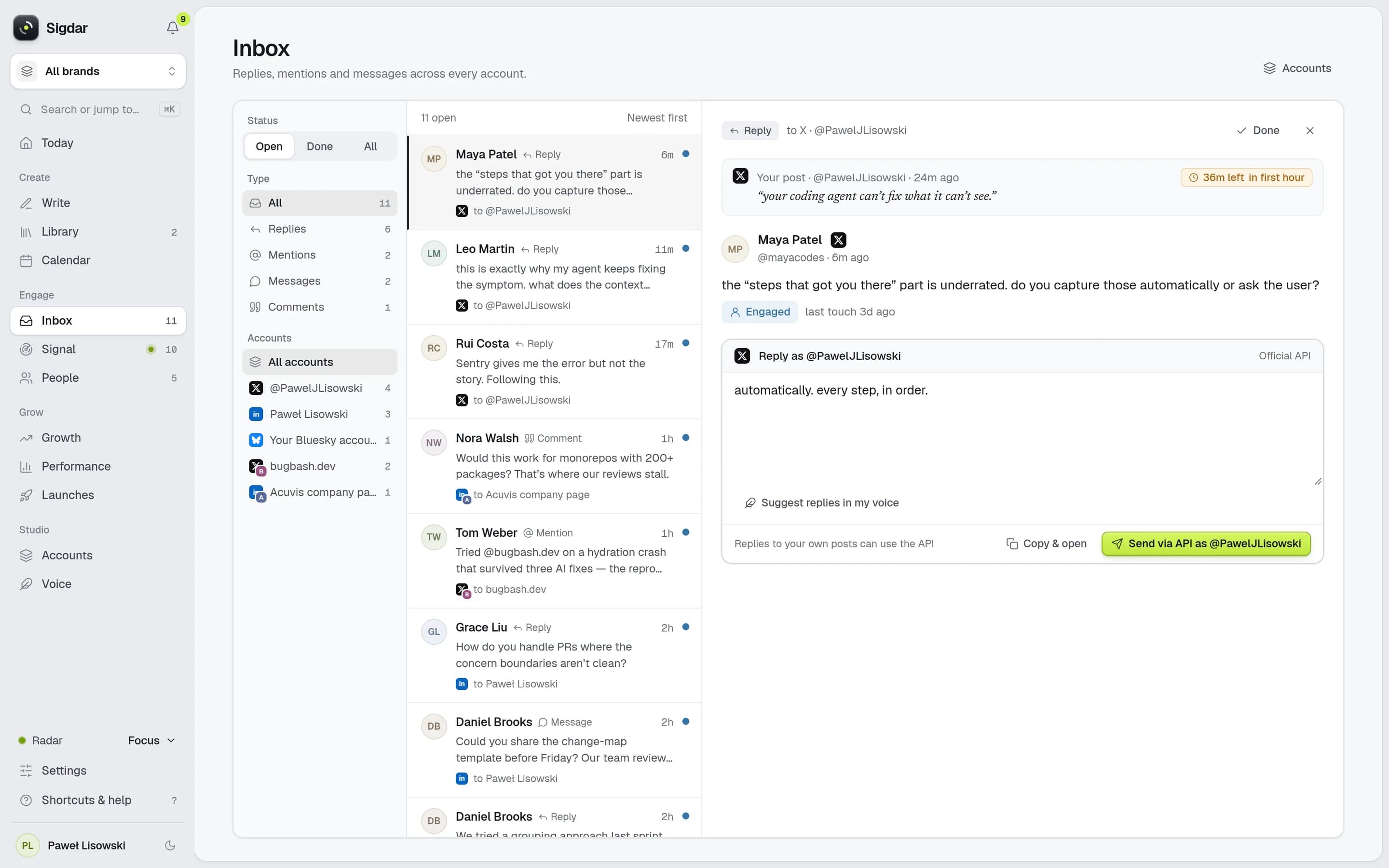Image resolution: width=1389 pixels, height=868 pixels.
Task: Toggle dark mode moon icon
Action: click(x=170, y=845)
